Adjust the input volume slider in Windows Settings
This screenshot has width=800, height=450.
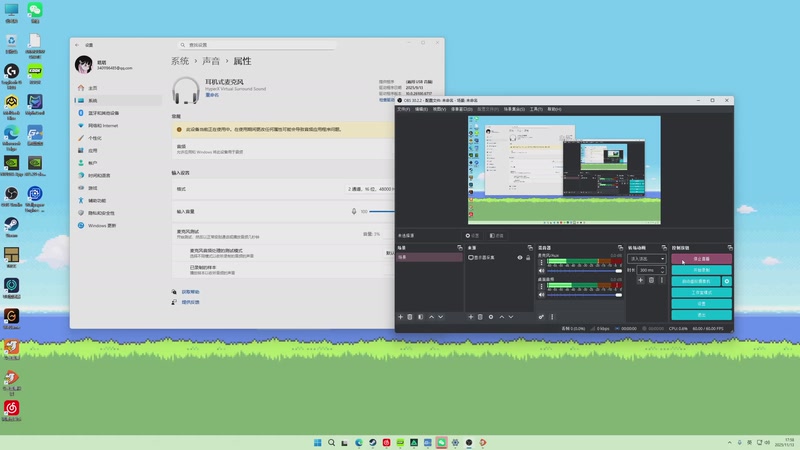382,211
